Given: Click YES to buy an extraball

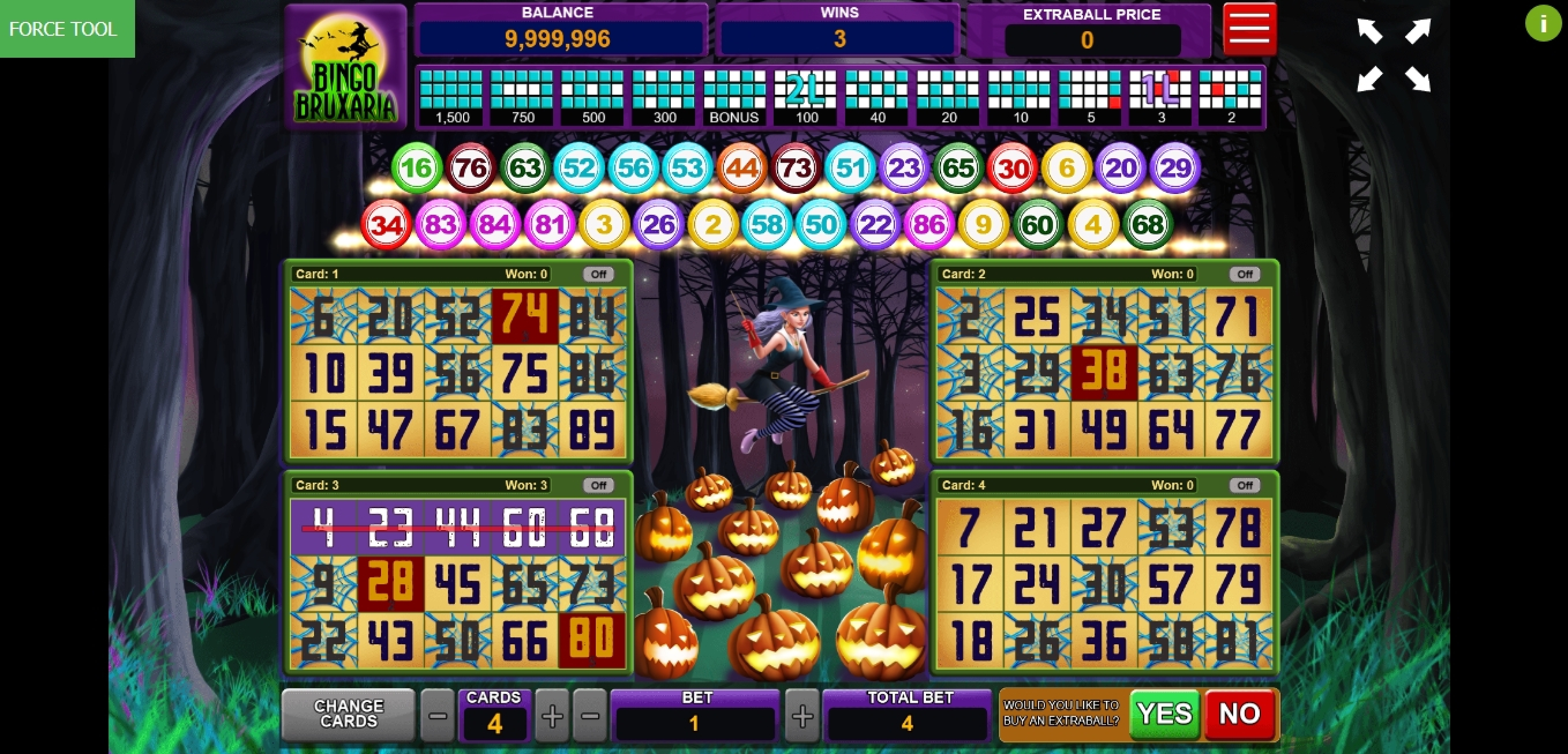Looking at the screenshot, I should [1164, 714].
